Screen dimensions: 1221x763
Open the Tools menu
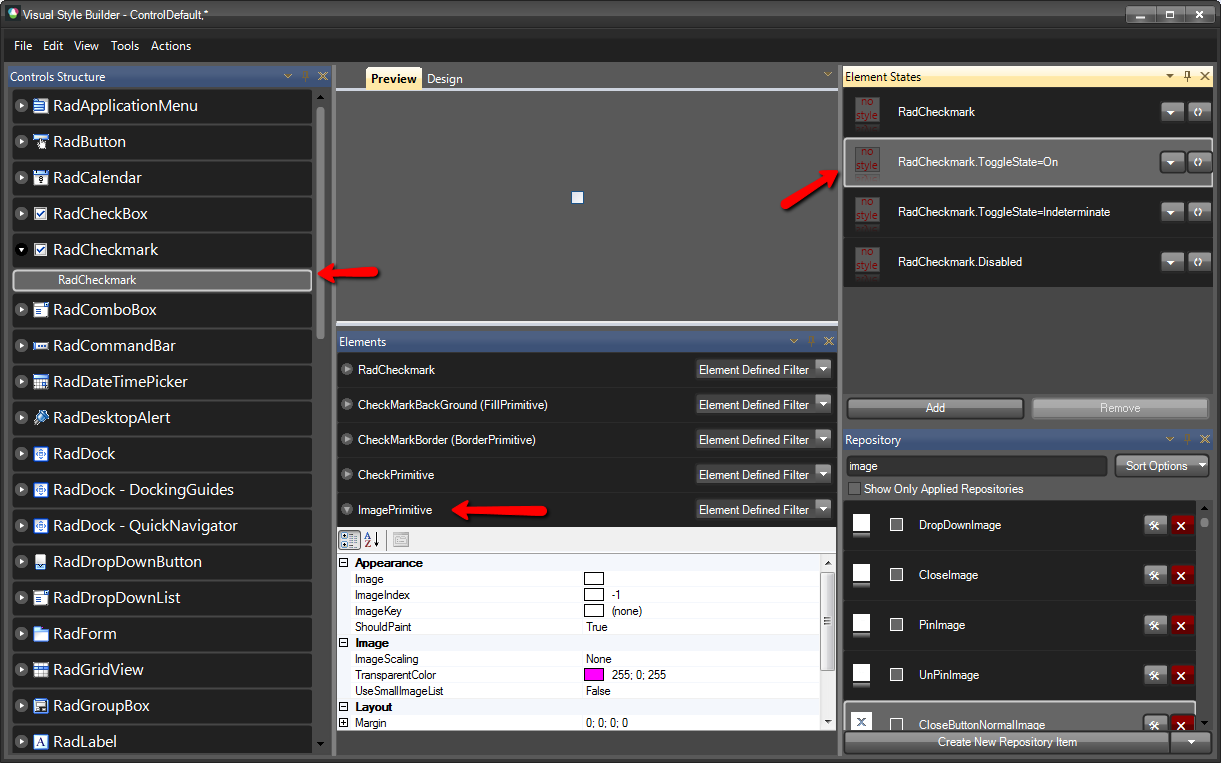(x=125, y=46)
